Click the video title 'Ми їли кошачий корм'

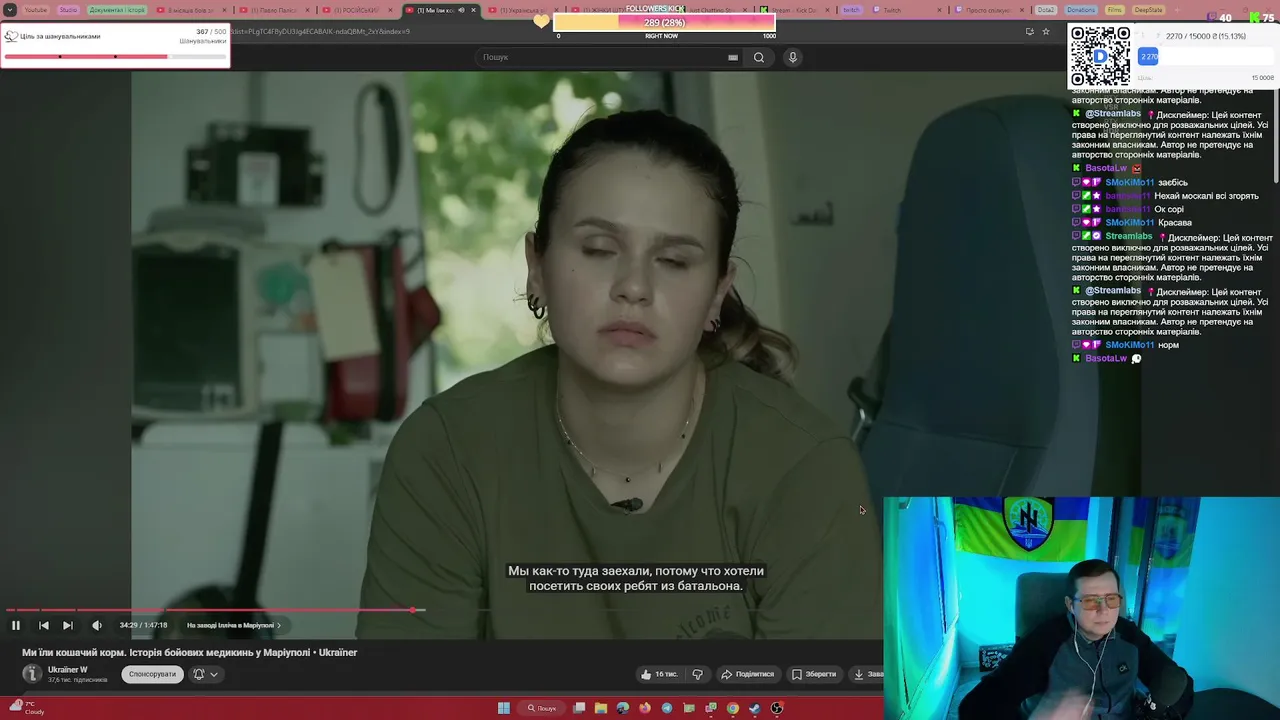(x=190, y=652)
